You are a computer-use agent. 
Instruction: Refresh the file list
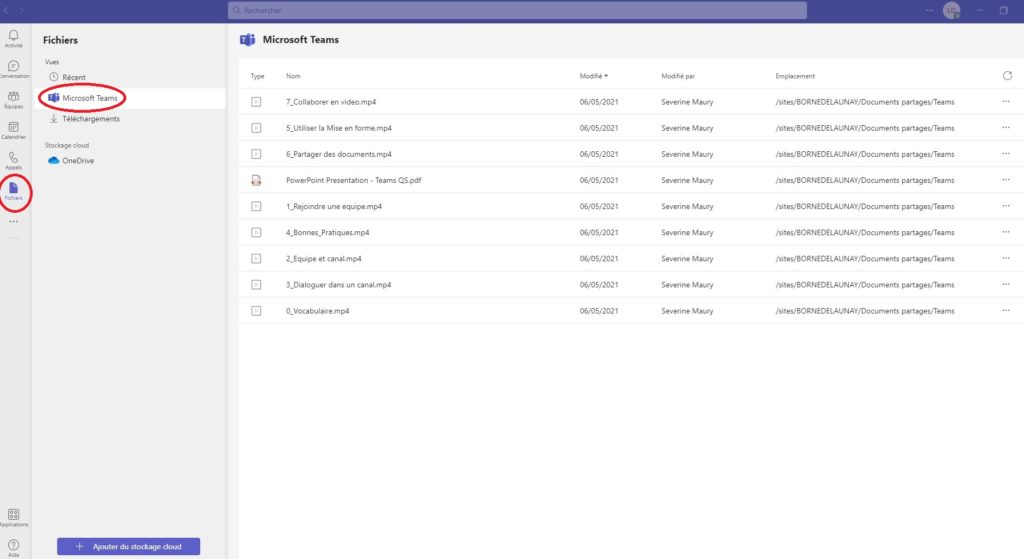(x=1006, y=75)
